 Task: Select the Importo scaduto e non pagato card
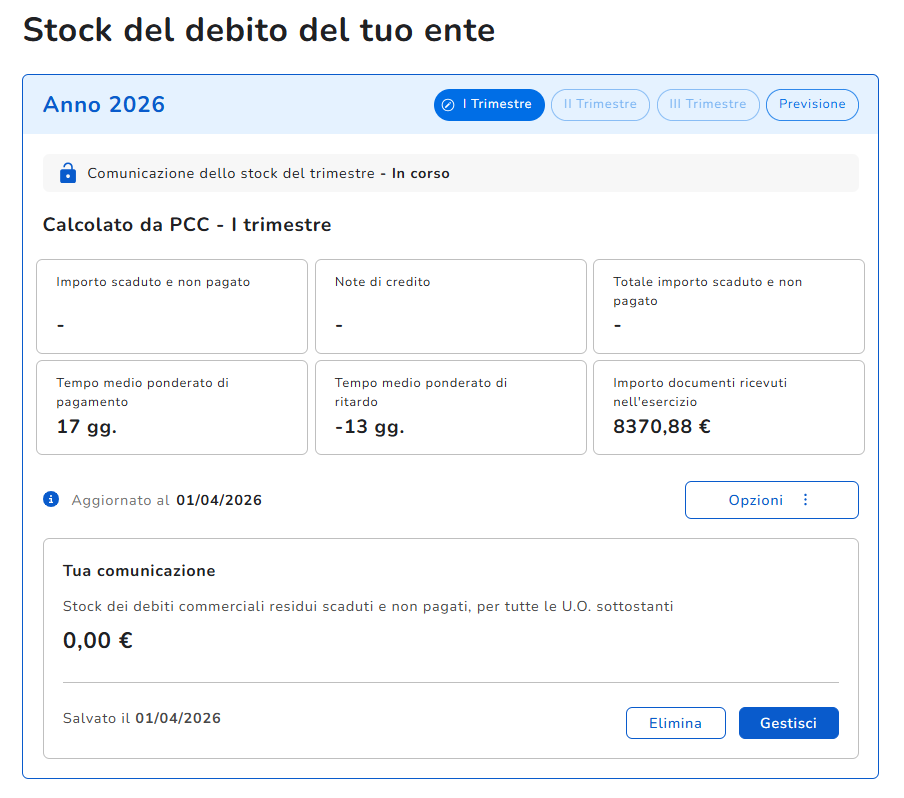coord(172,306)
